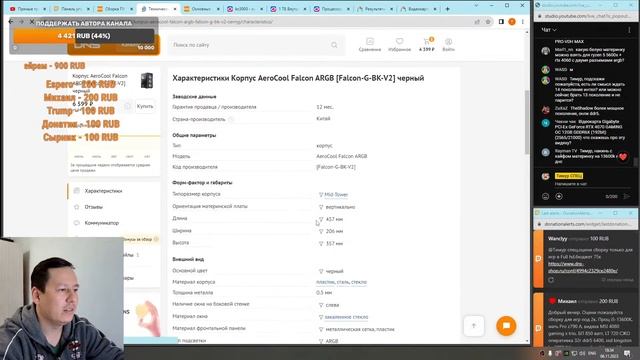Focus the 'Поиск по сайту' search field
This screenshot has height=360, width=640.
tap(256, 45)
